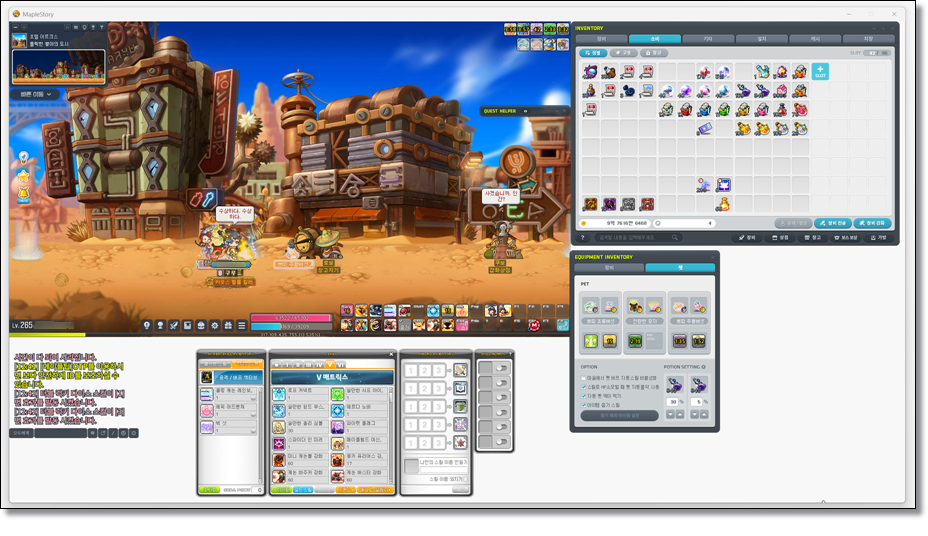Decrease the 5% potion threshold with down arrow

[695, 415]
